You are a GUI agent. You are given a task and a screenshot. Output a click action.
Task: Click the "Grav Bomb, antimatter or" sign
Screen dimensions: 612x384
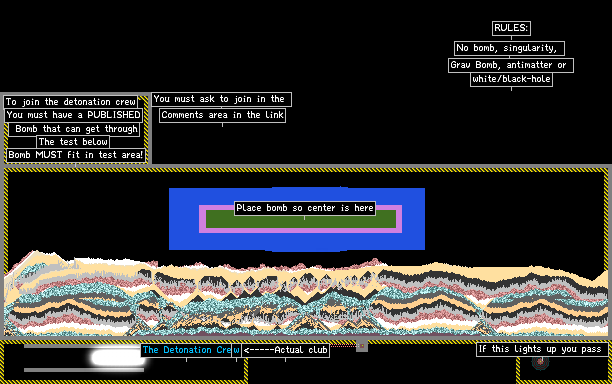point(511,65)
